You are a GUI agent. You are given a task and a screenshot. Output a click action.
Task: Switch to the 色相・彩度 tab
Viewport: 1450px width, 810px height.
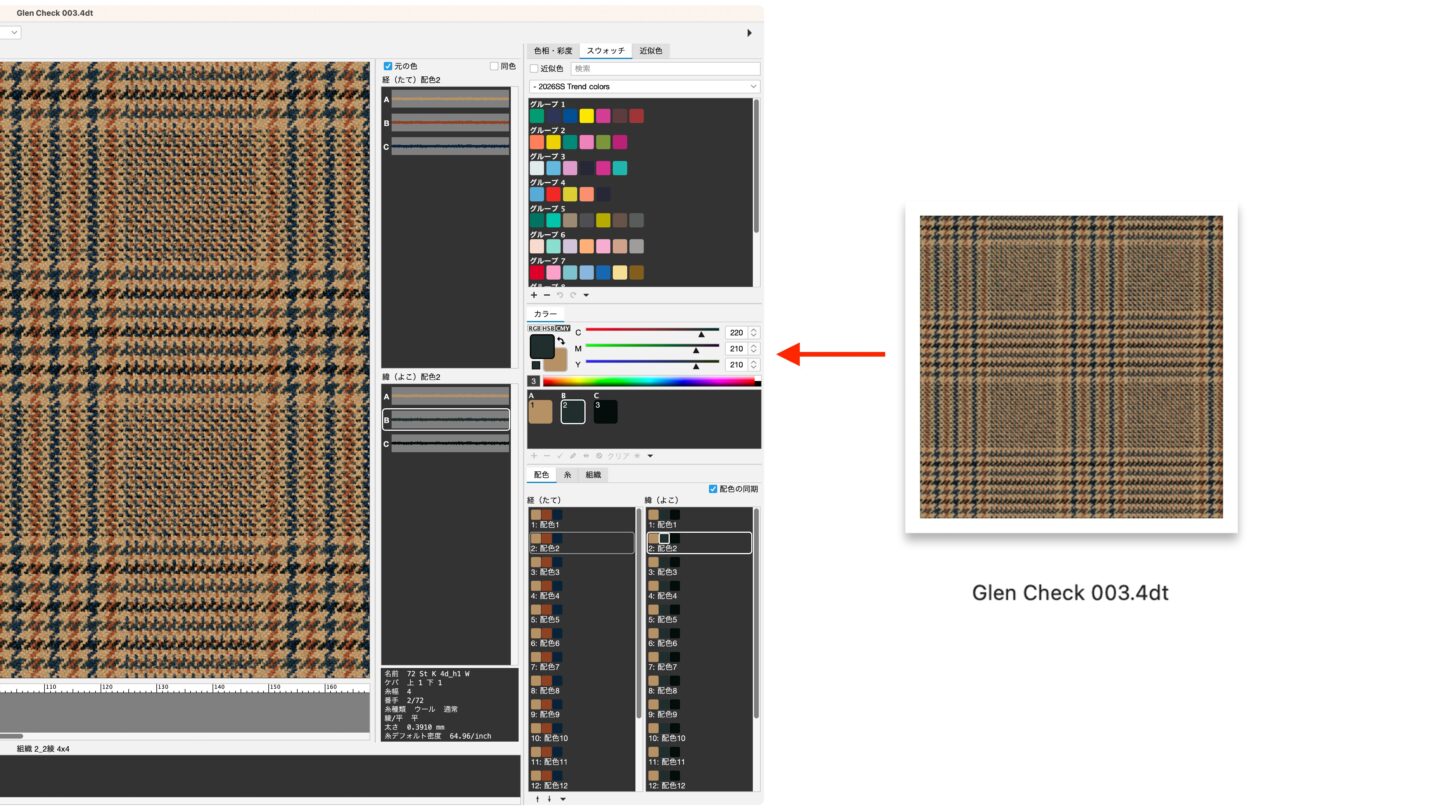tap(553, 50)
